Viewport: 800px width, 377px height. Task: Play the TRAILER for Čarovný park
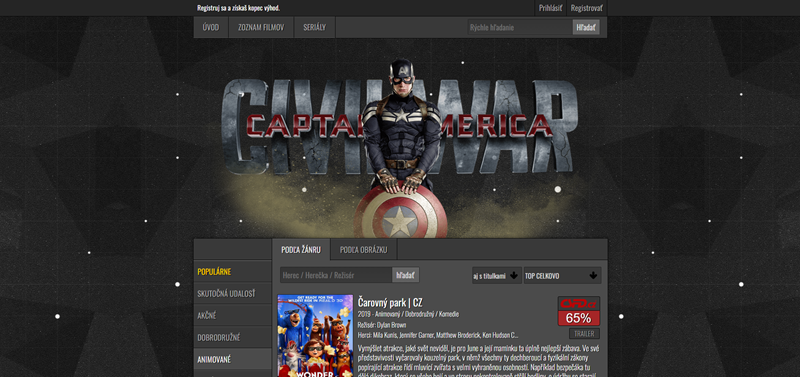tap(584, 334)
